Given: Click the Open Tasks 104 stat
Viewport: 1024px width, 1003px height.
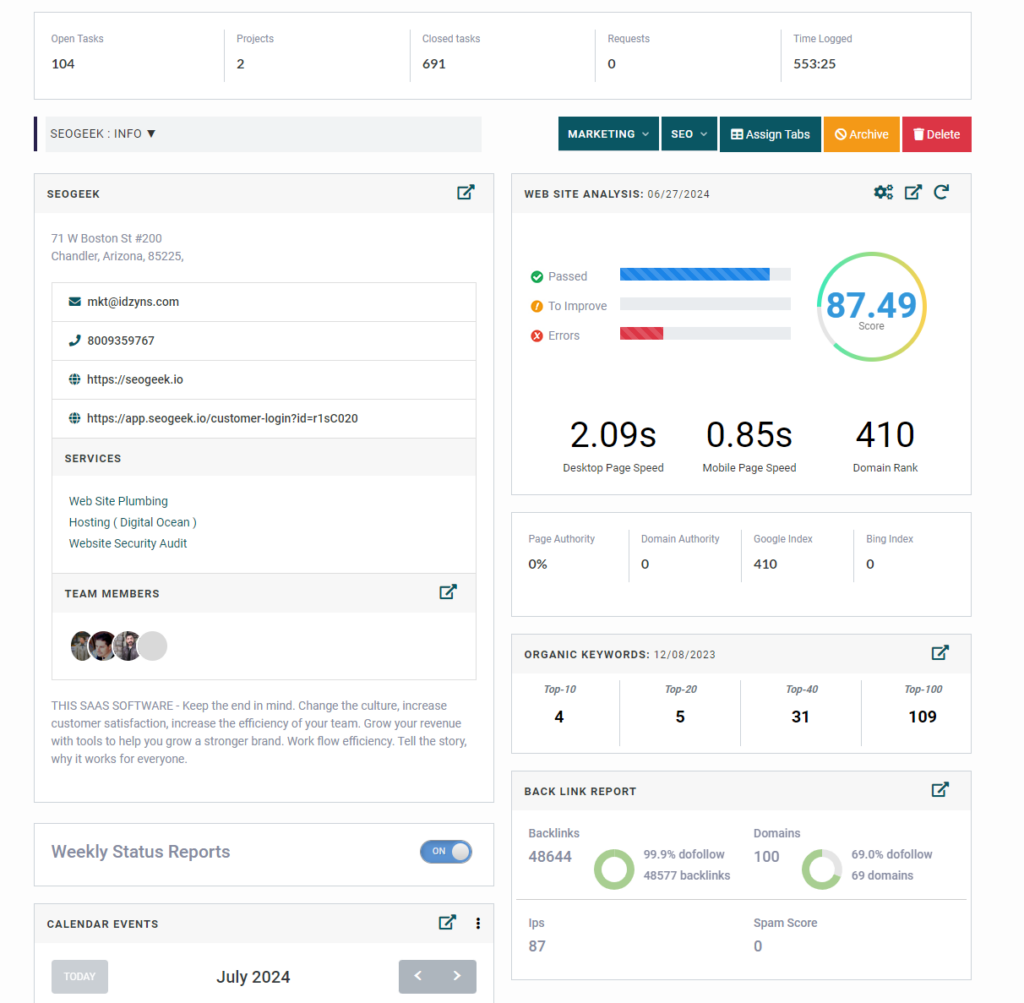Looking at the screenshot, I should click(x=63, y=64).
